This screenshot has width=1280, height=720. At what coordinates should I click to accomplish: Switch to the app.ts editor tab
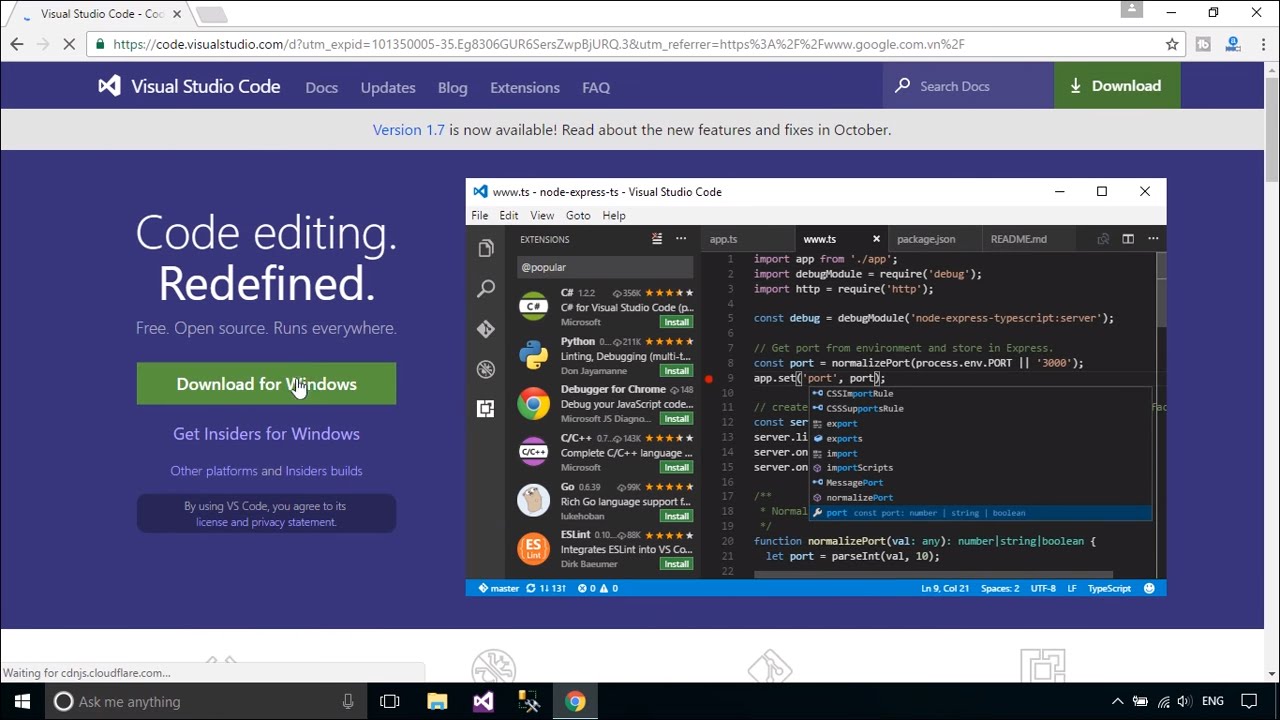pyautogui.click(x=723, y=240)
